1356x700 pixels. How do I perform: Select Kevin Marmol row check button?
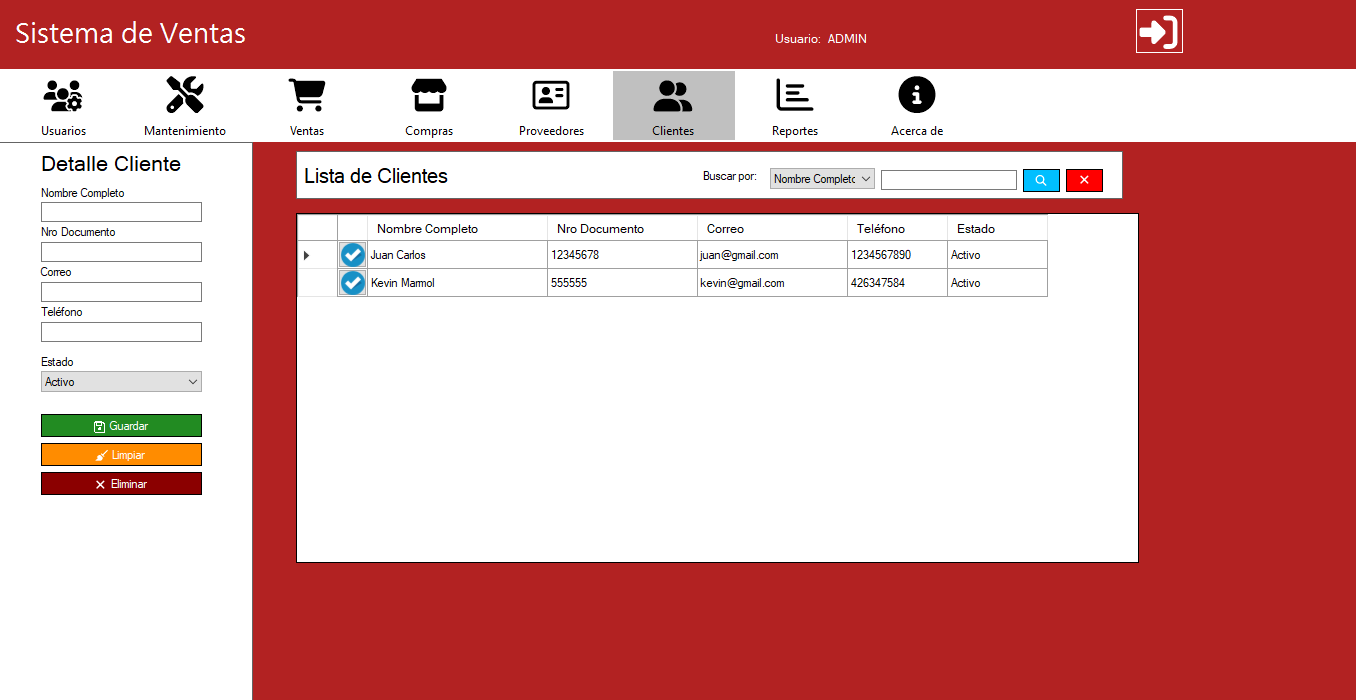click(x=352, y=283)
